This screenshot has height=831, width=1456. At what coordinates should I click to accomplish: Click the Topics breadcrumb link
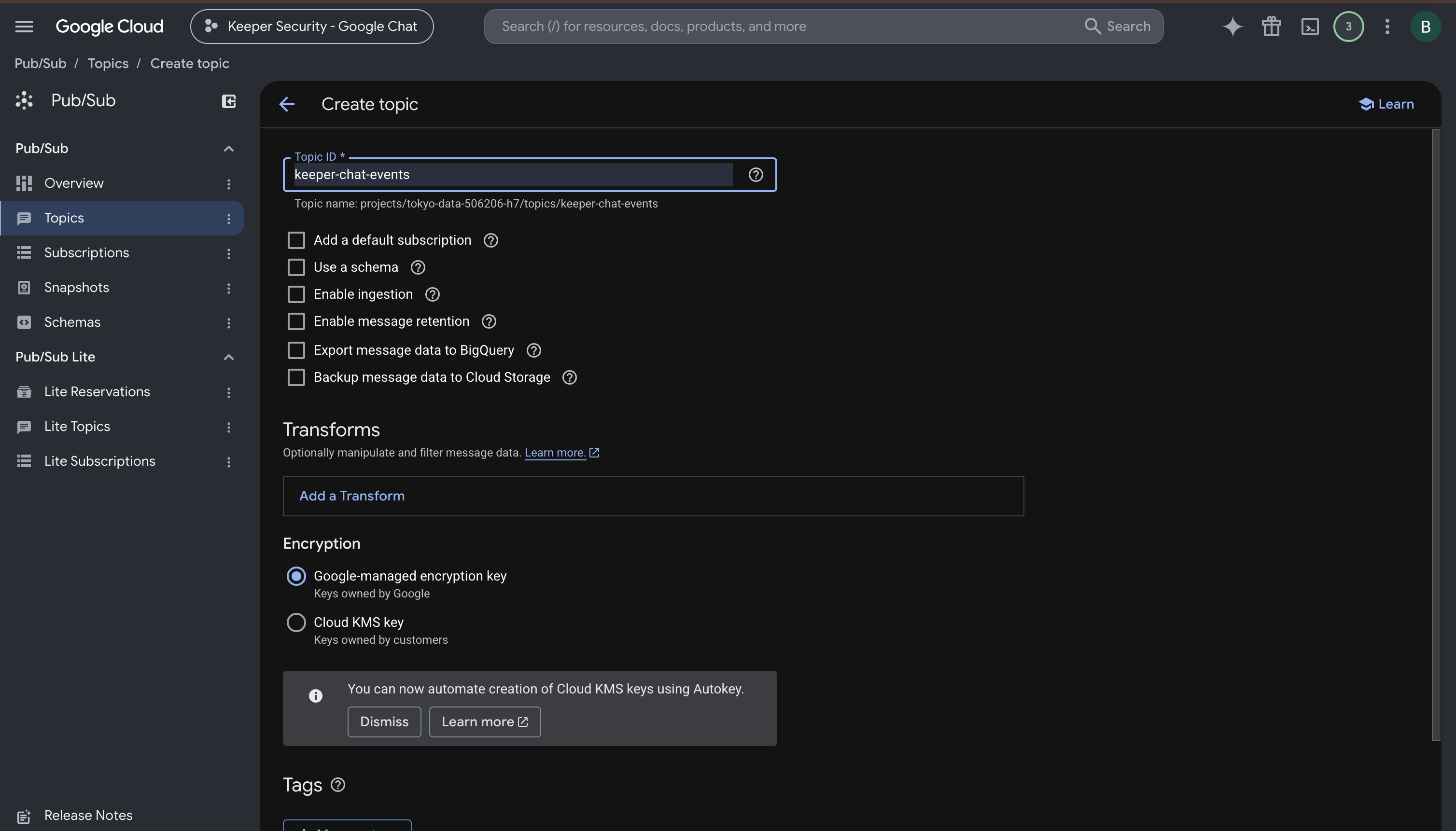point(108,63)
